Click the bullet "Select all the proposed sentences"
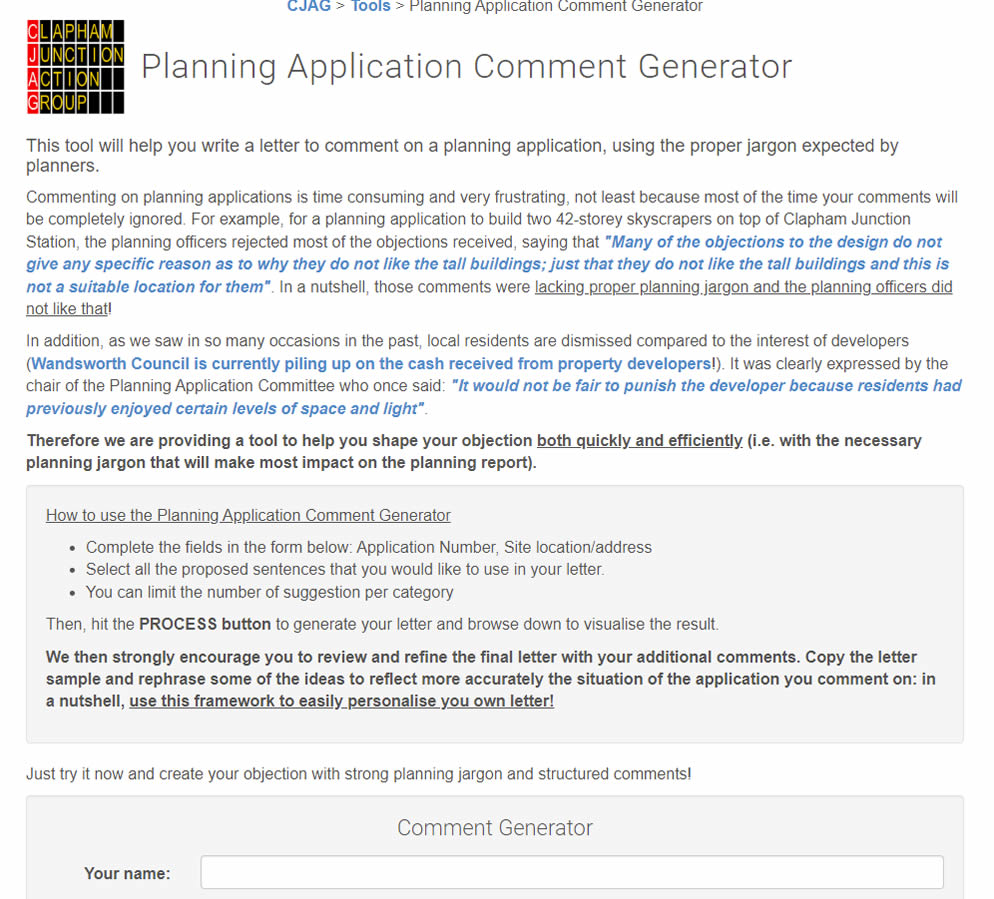994x899 pixels. tap(345, 569)
